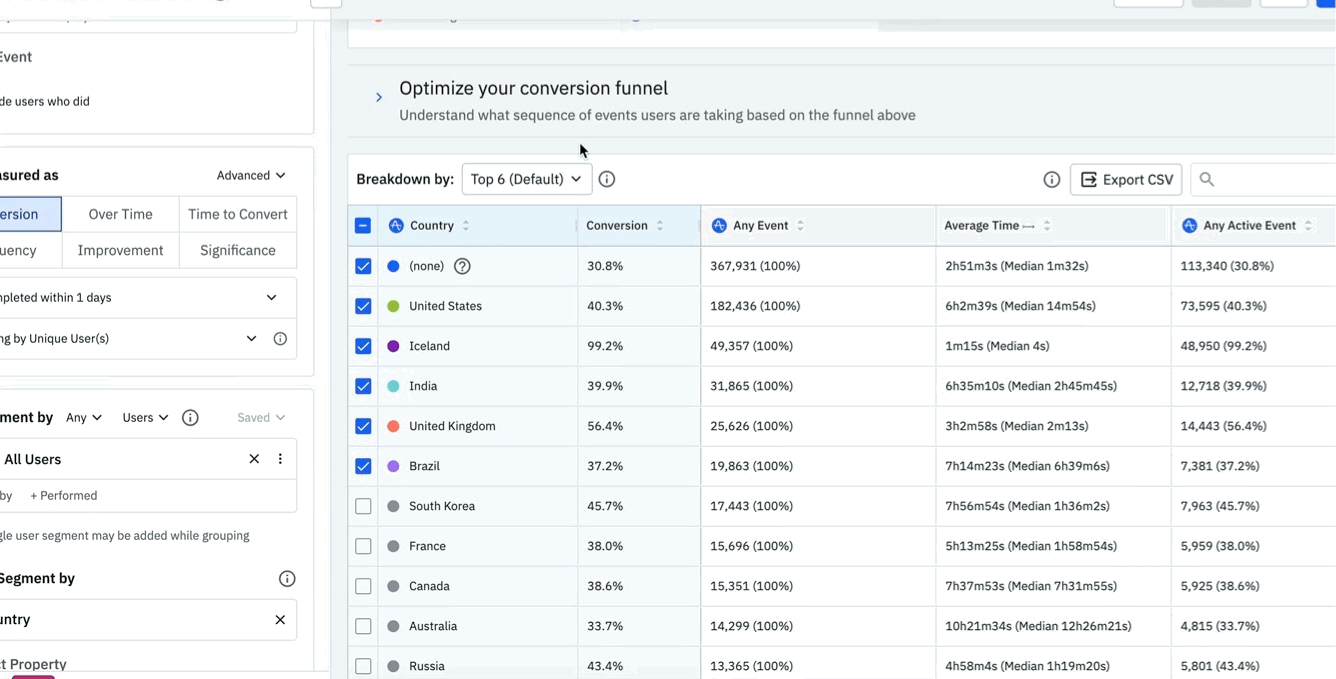This screenshot has width=1336, height=679.
Task: Open three-dot menu for All Users segment
Action: [x=280, y=459]
